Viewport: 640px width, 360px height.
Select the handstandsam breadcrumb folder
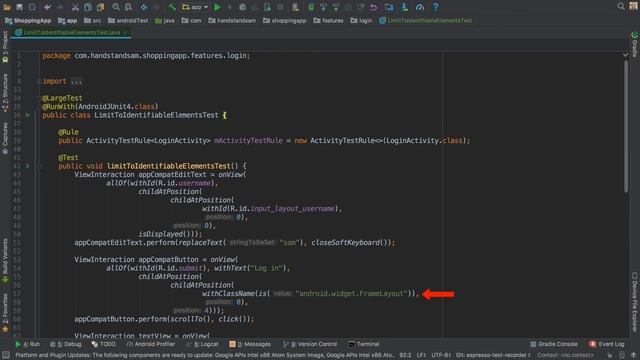click(232, 20)
